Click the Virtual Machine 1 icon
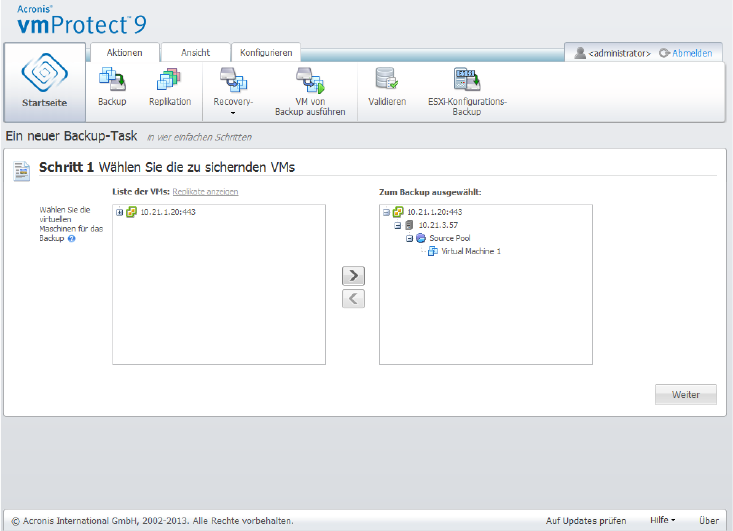Screen dimensions: 733x531 click(433, 251)
